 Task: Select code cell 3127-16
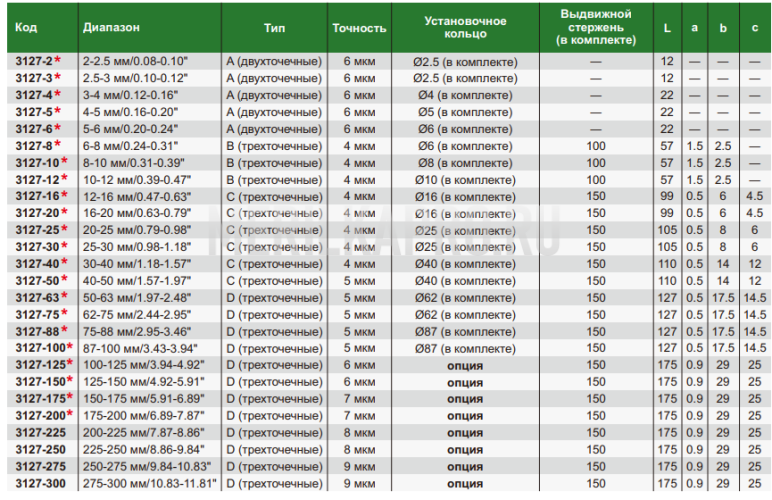pos(41,196)
